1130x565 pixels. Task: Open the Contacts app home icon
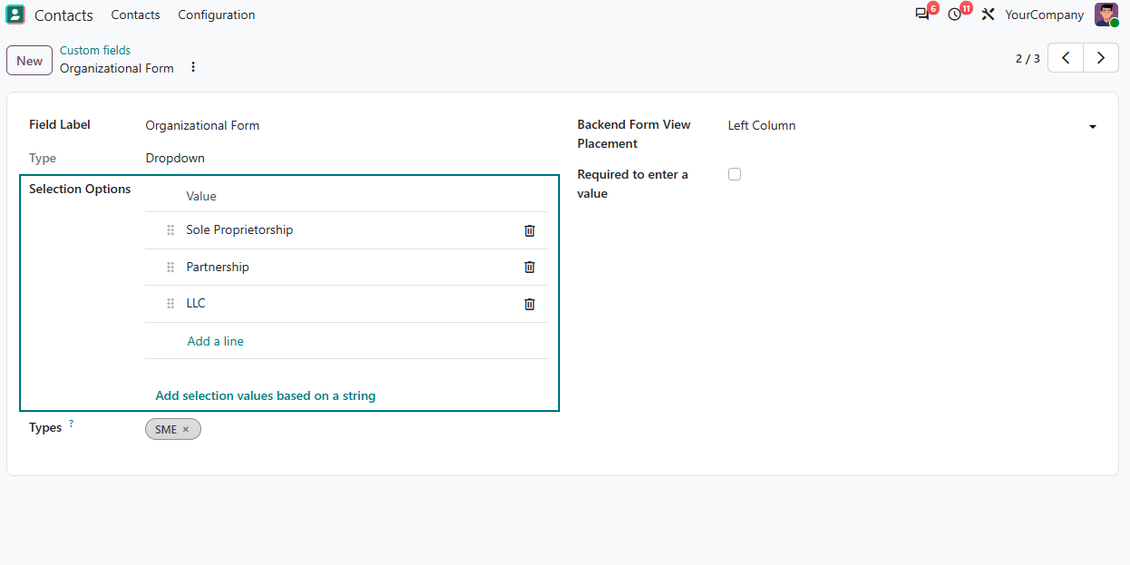pos(15,14)
